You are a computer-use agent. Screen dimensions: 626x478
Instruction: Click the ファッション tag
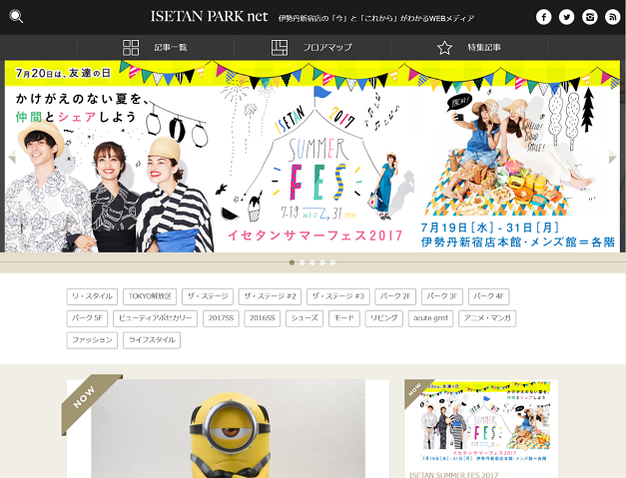92,340
